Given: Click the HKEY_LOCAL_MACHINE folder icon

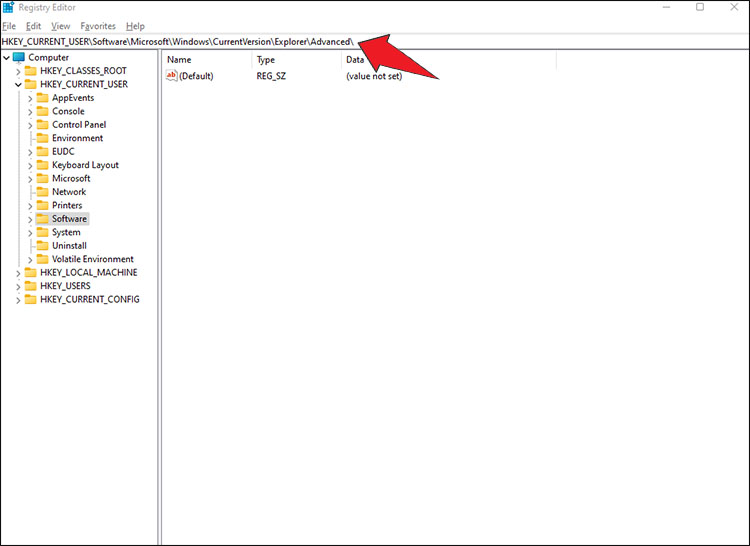Looking at the screenshot, I should pos(31,272).
